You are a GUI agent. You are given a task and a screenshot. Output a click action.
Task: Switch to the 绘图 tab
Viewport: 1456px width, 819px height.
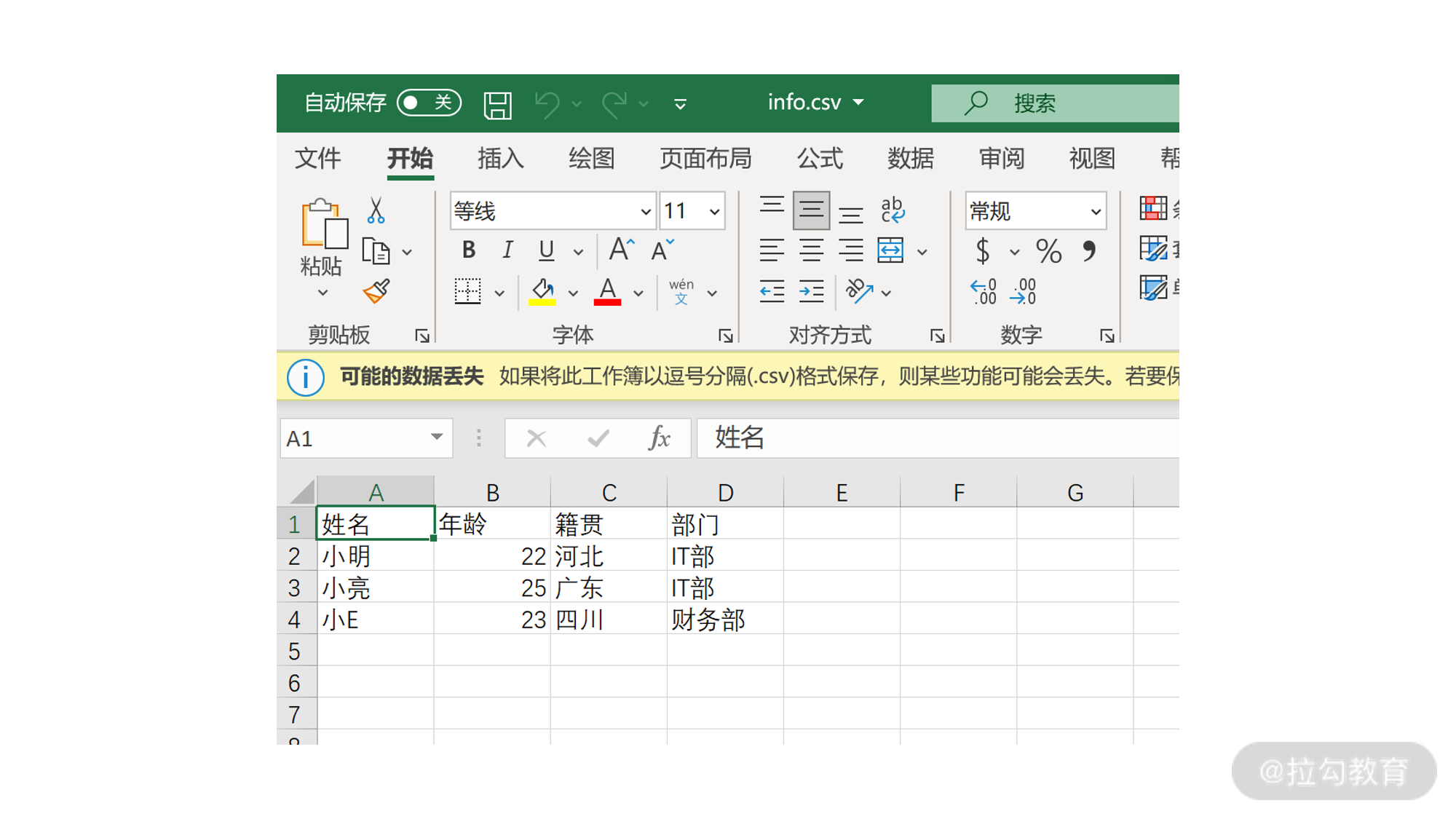coord(591,158)
